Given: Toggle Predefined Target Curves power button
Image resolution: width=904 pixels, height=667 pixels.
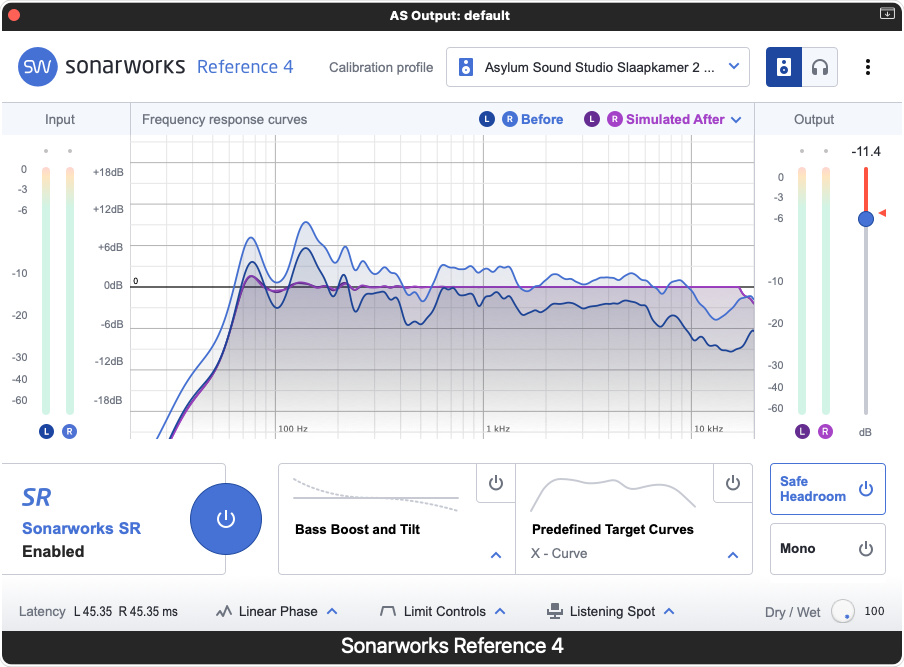Looking at the screenshot, I should click(733, 483).
